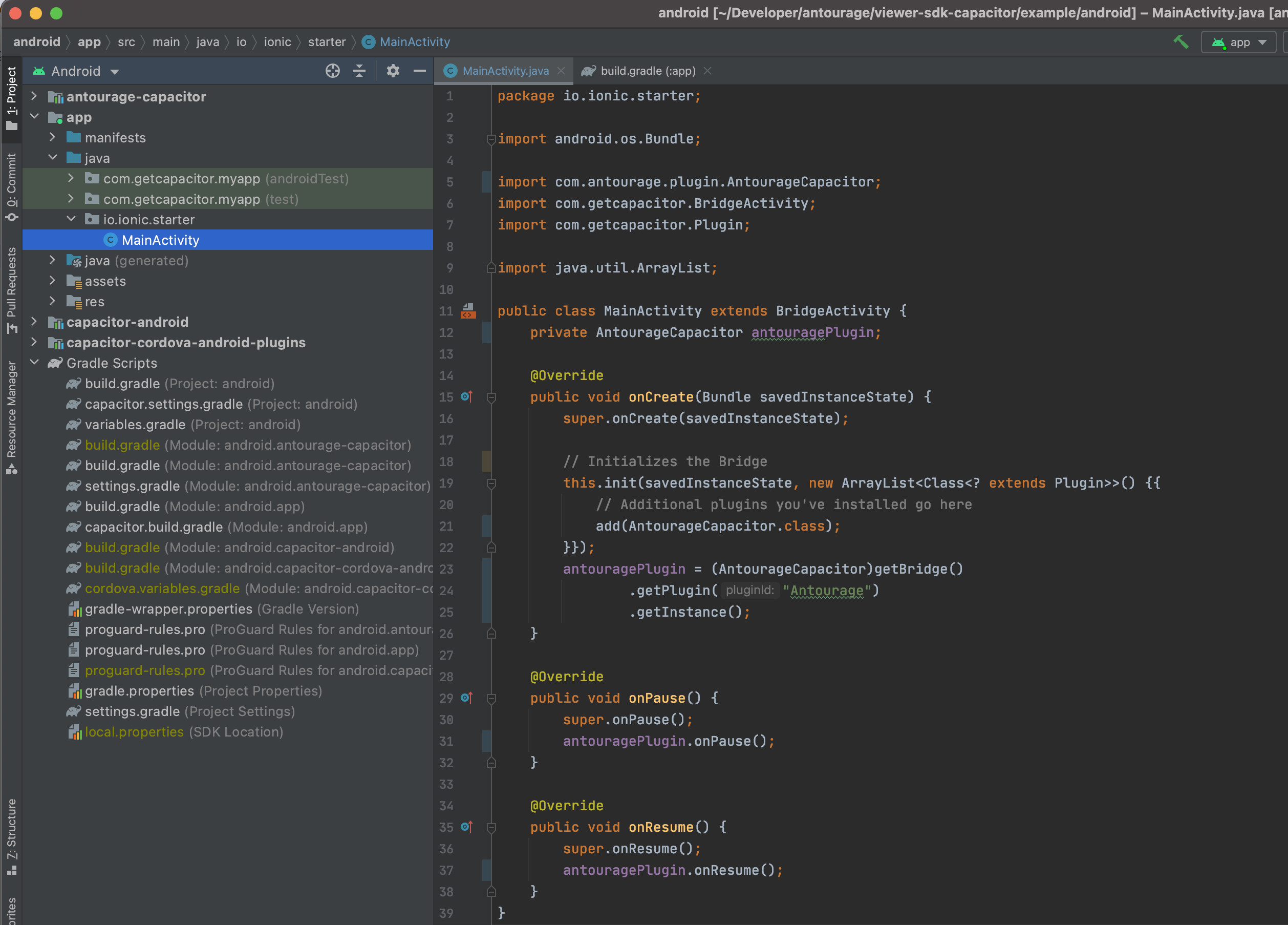
Task: Expand com.getcapacitor.myapp (androidTest) package
Action: click(71, 178)
